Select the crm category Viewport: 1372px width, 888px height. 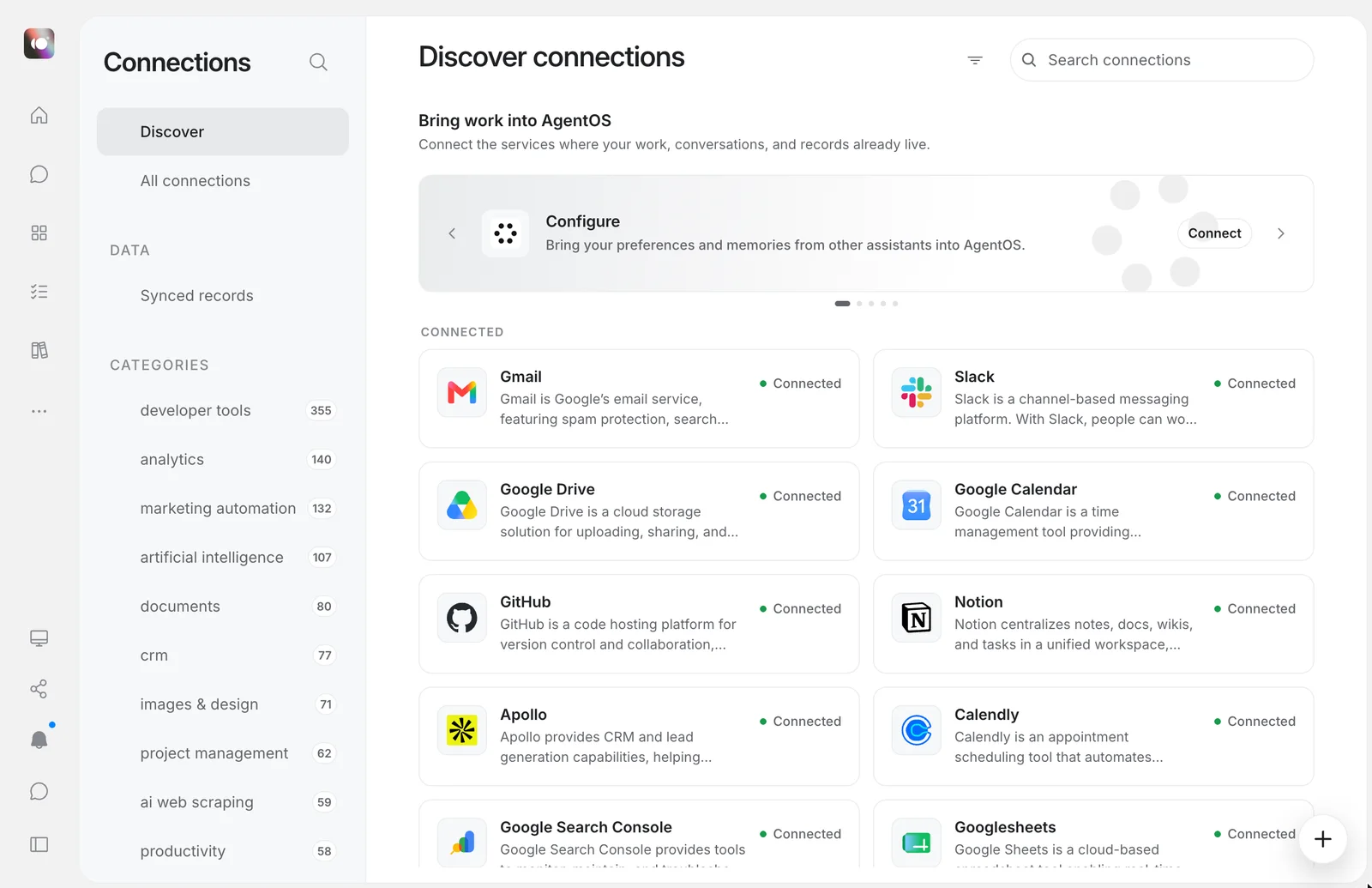(x=223, y=655)
